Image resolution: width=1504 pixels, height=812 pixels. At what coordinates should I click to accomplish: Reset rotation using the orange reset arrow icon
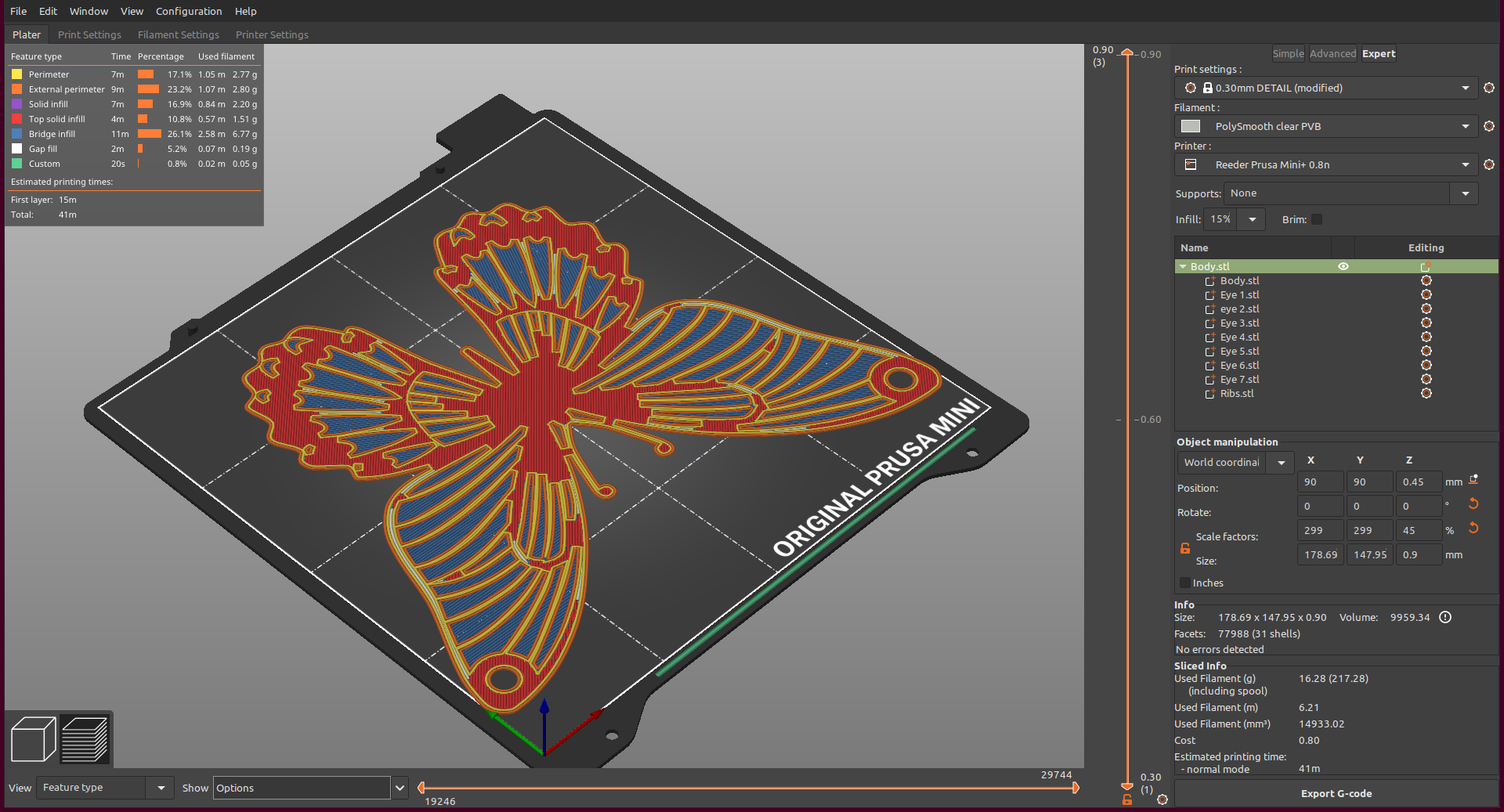tap(1473, 505)
